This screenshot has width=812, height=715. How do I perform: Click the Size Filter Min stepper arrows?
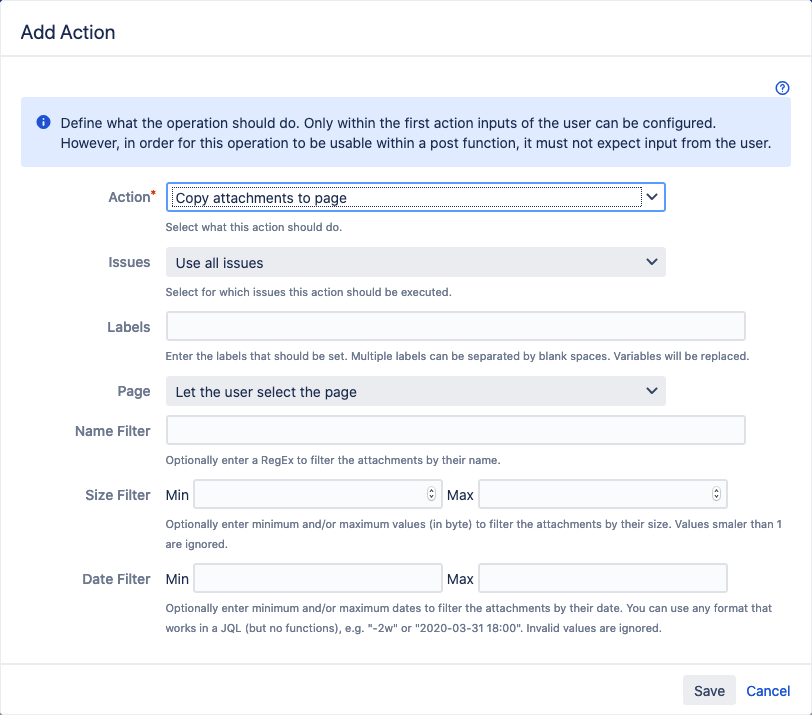click(431, 494)
